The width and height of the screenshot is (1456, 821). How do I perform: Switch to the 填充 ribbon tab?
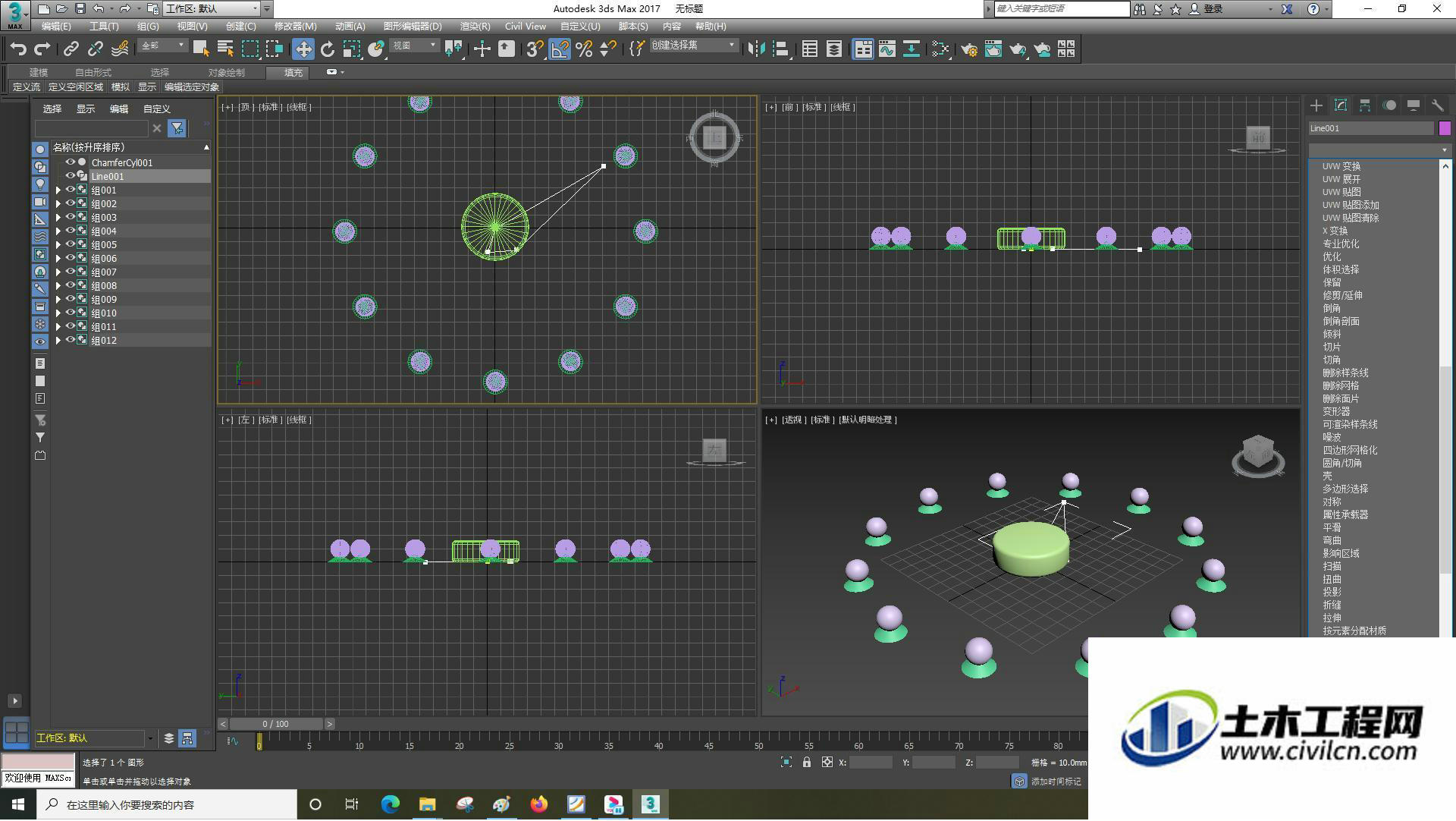(x=293, y=73)
